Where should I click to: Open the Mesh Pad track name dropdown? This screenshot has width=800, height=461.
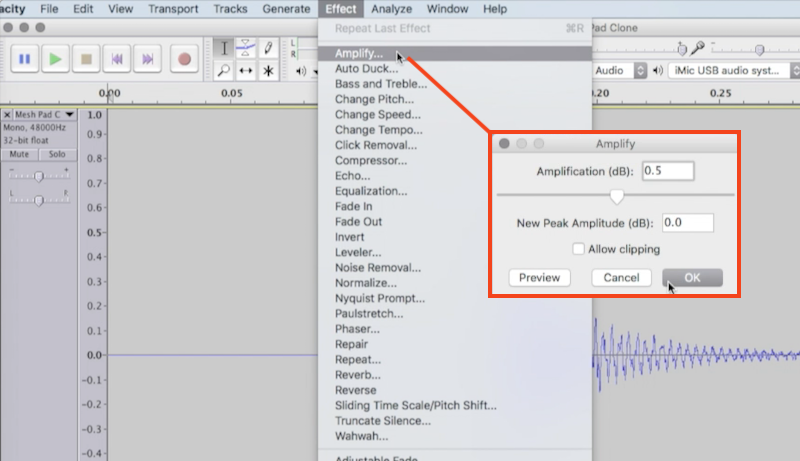pos(69,115)
